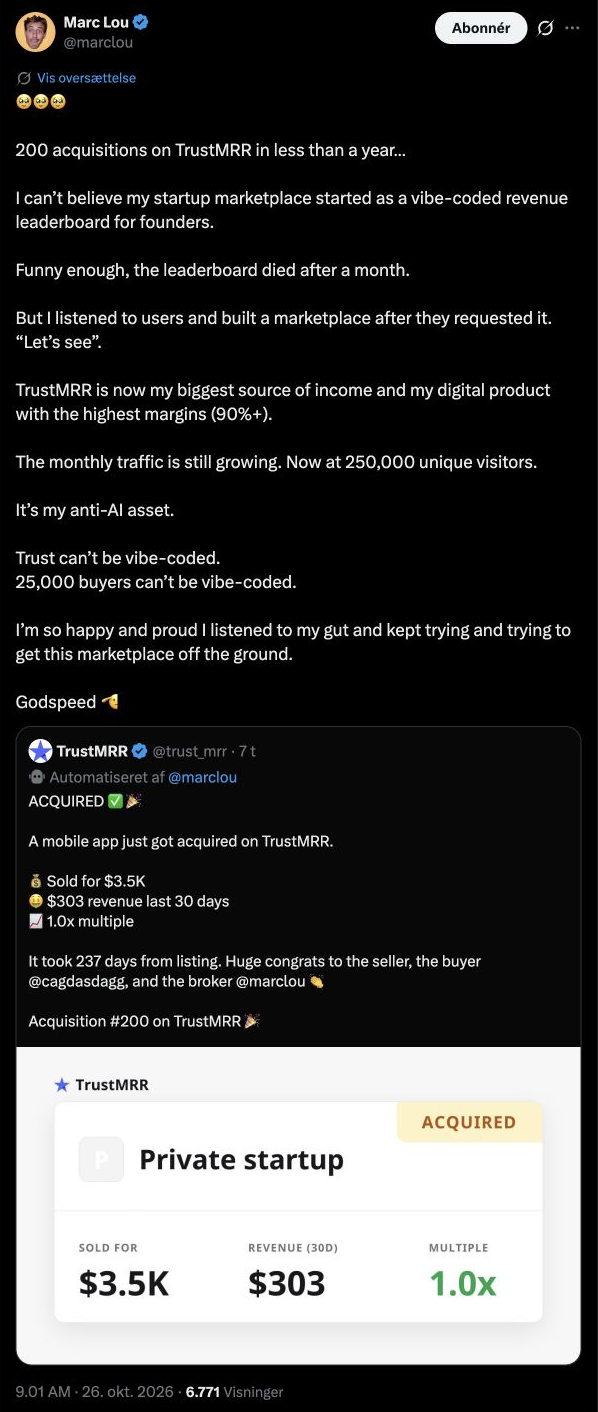Open the Private startup acquisition card image
Screen dimensions: 598x1412
pyautogui.click(x=298, y=1205)
